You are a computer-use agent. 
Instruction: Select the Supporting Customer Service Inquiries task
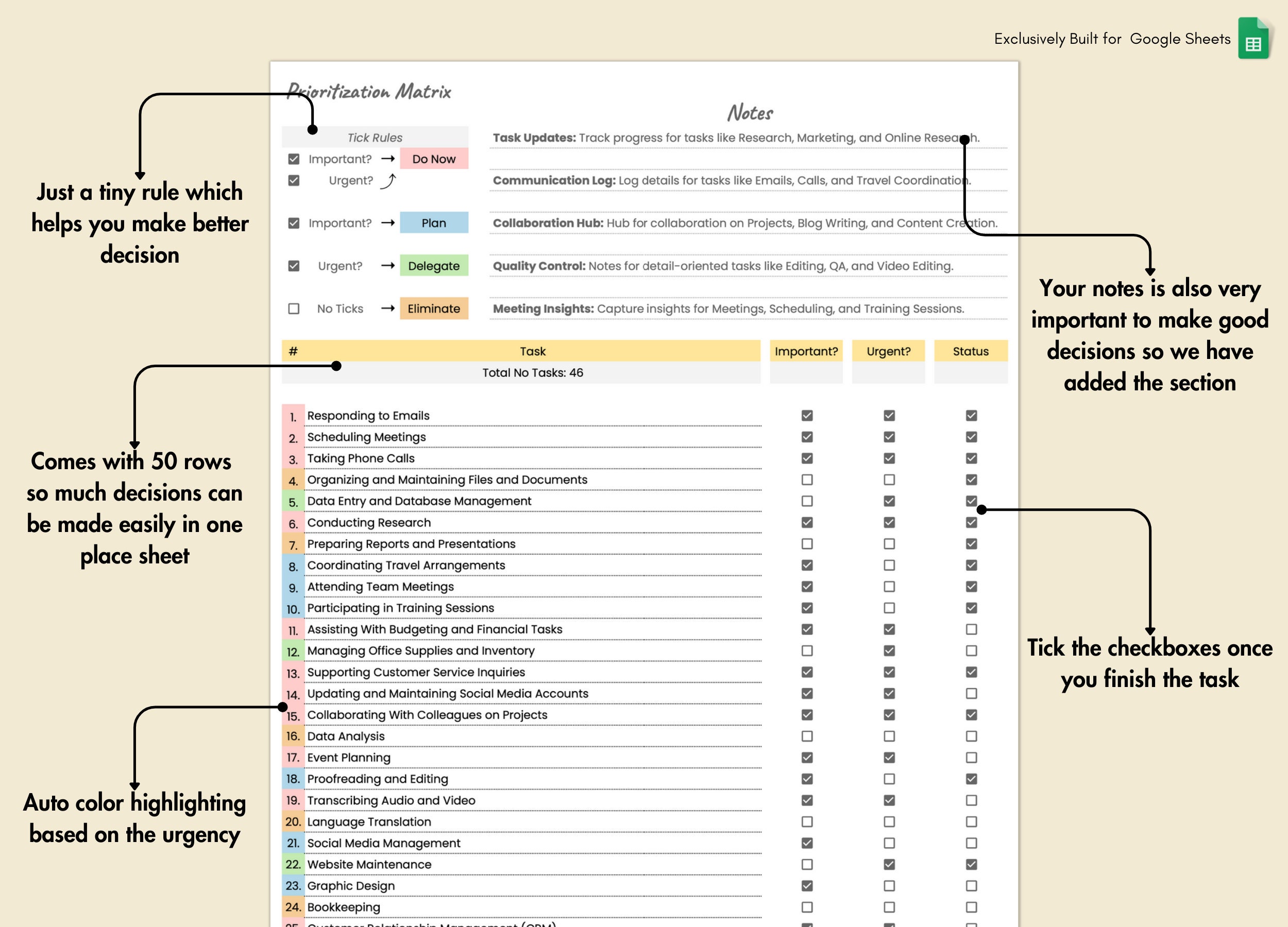(x=533, y=672)
